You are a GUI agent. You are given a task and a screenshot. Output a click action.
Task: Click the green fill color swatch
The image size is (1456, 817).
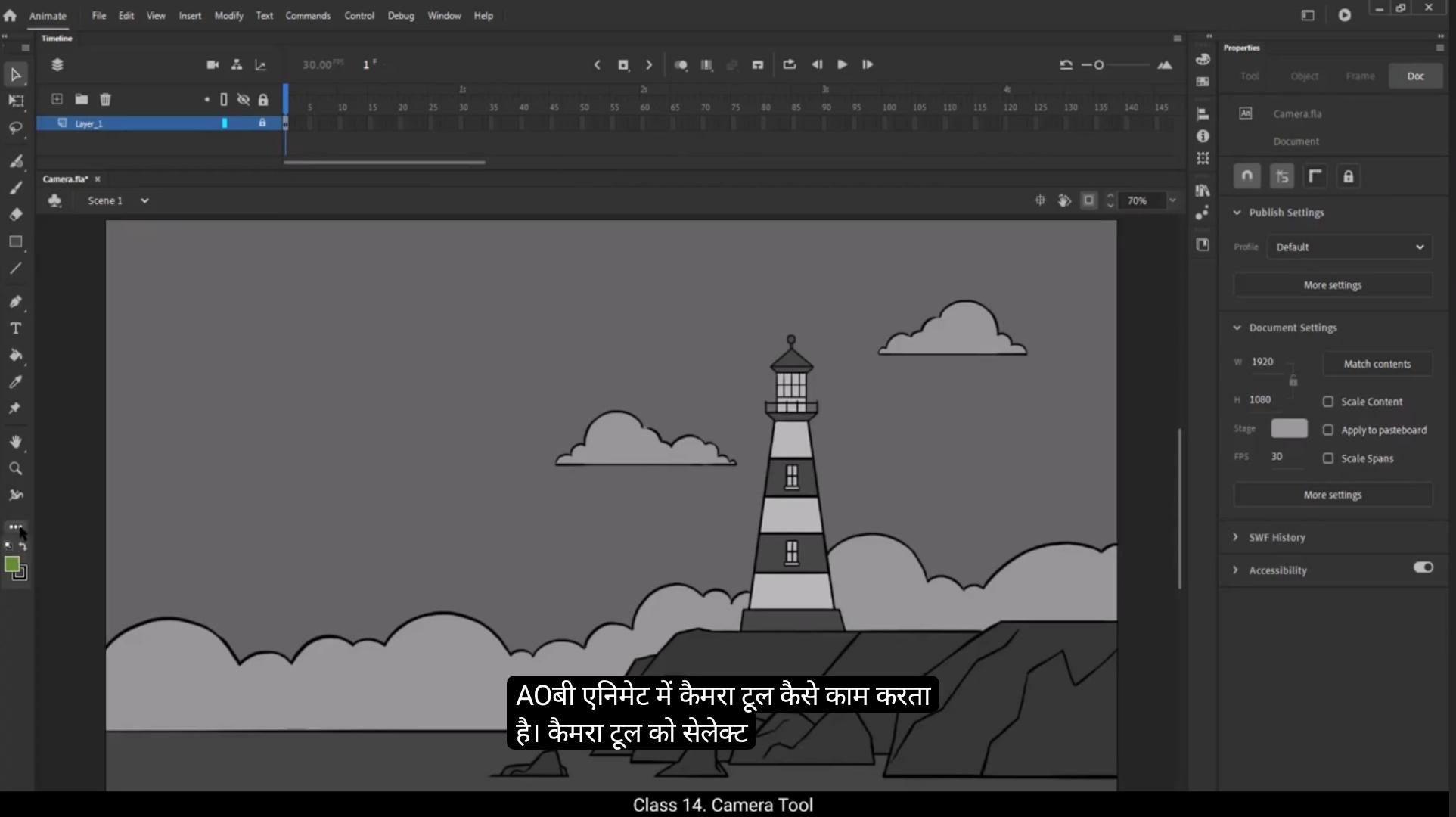click(x=12, y=564)
